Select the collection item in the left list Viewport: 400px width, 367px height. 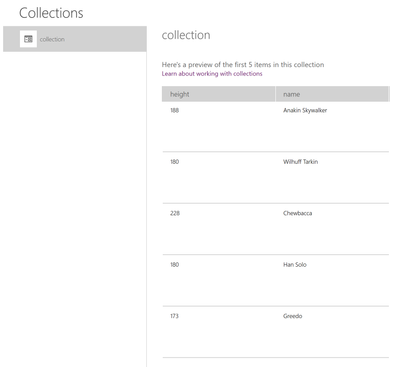75,39
